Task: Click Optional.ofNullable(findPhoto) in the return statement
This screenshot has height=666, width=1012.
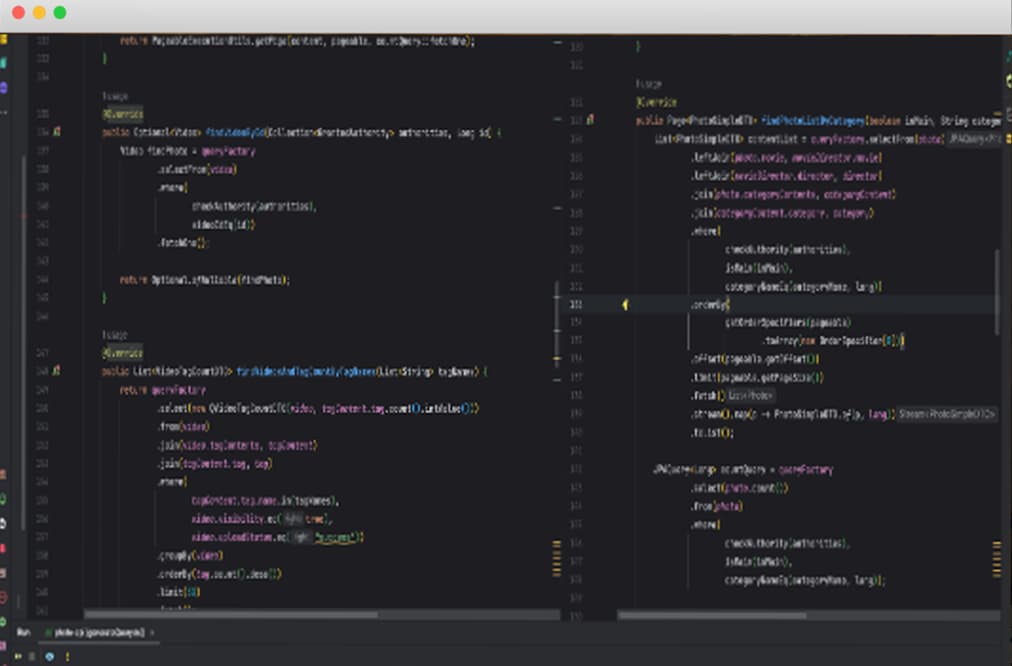Action: 221,280
